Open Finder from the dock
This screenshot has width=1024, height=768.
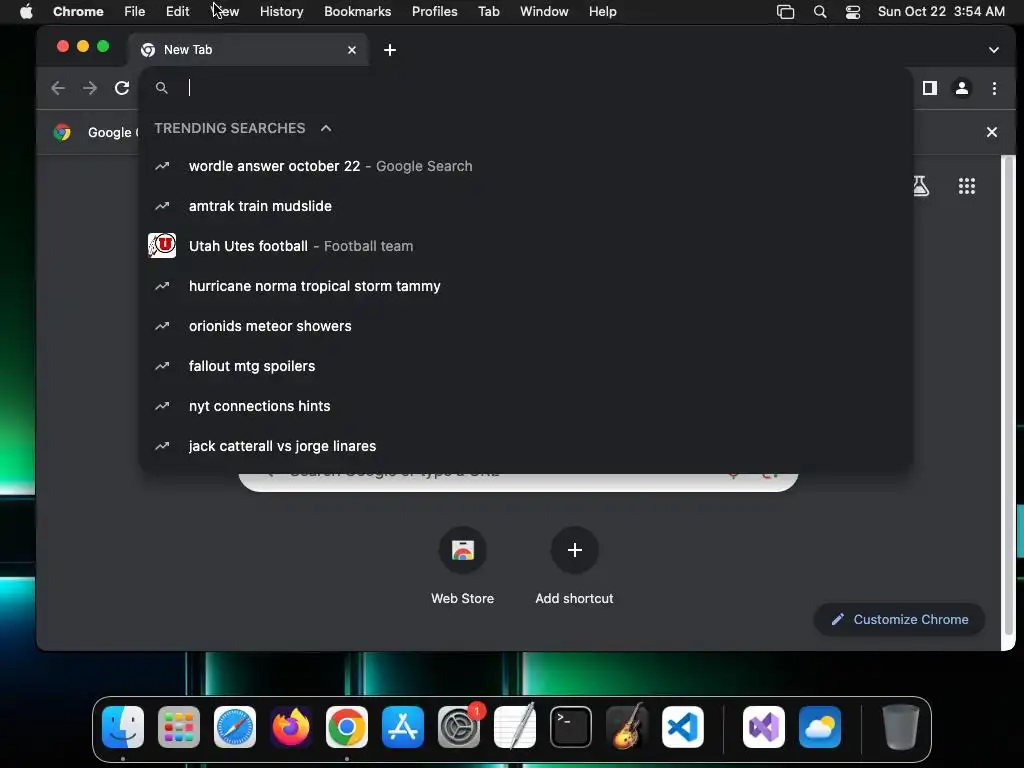pos(123,727)
